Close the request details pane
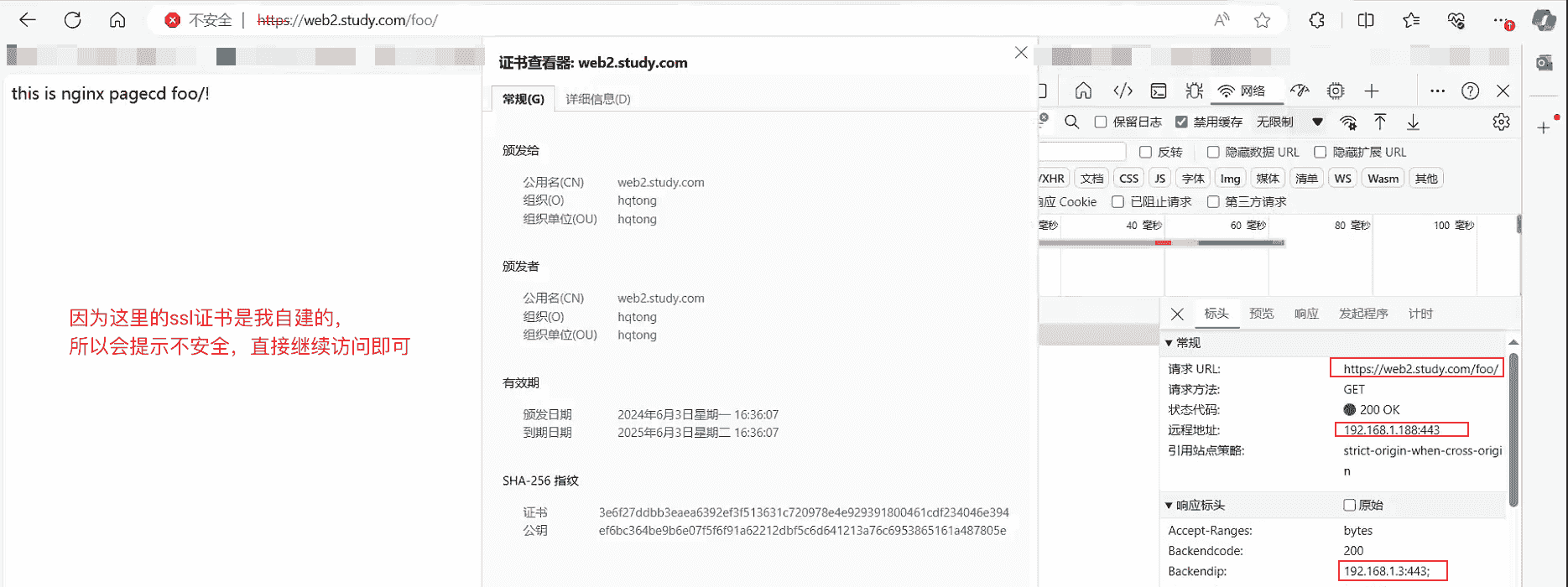1568x587 pixels. tap(1177, 314)
